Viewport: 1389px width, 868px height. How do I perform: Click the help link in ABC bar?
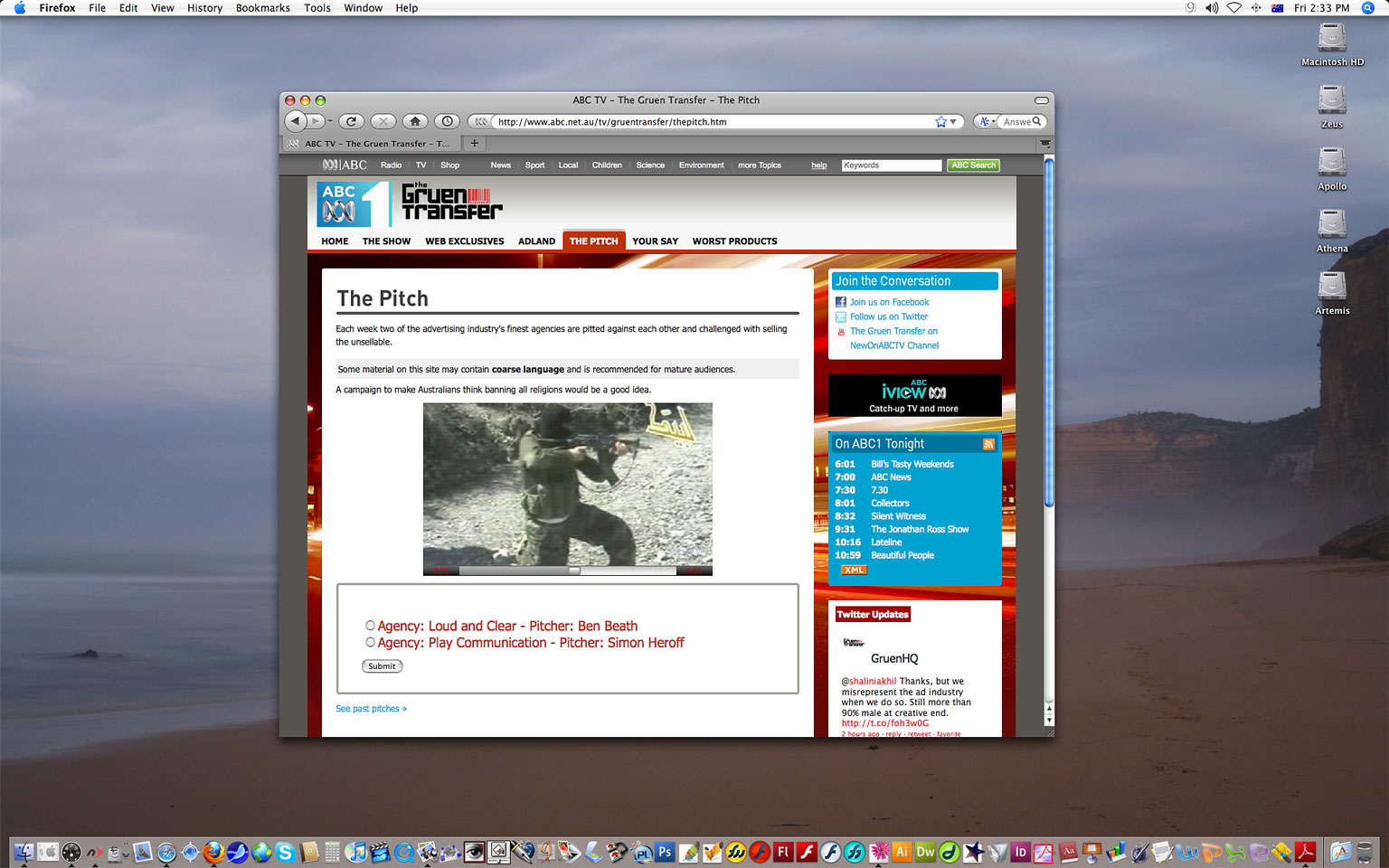click(819, 165)
